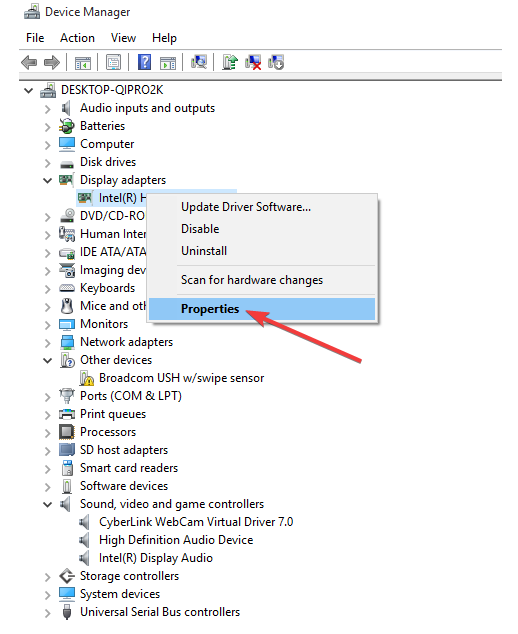Expand the System devices category
Screen dimensions: 518x634
pos(47,595)
